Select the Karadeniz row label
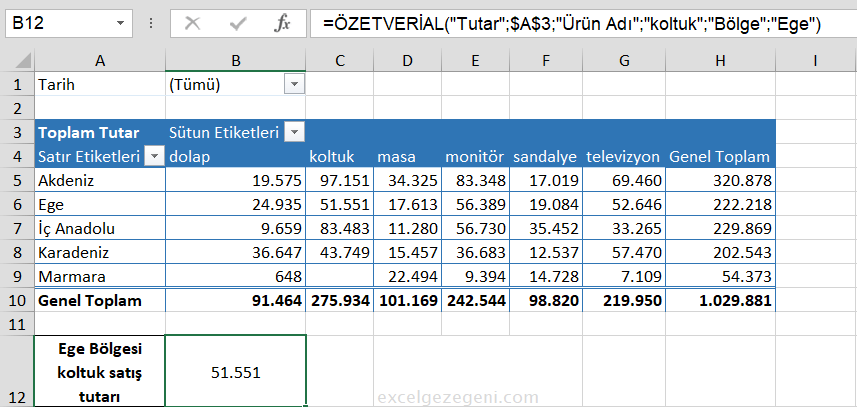This screenshot has height=407, width=857. coord(99,252)
